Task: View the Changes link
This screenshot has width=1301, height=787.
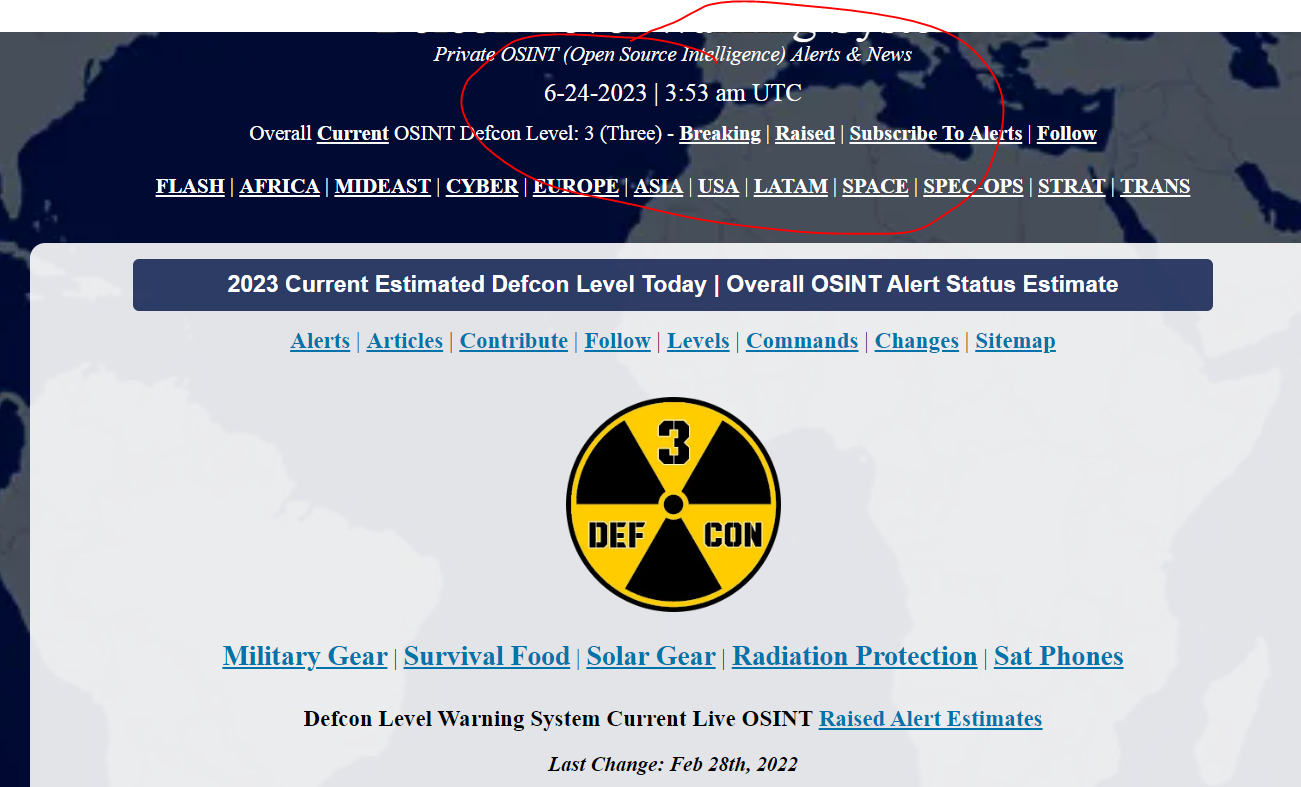Action: [917, 341]
